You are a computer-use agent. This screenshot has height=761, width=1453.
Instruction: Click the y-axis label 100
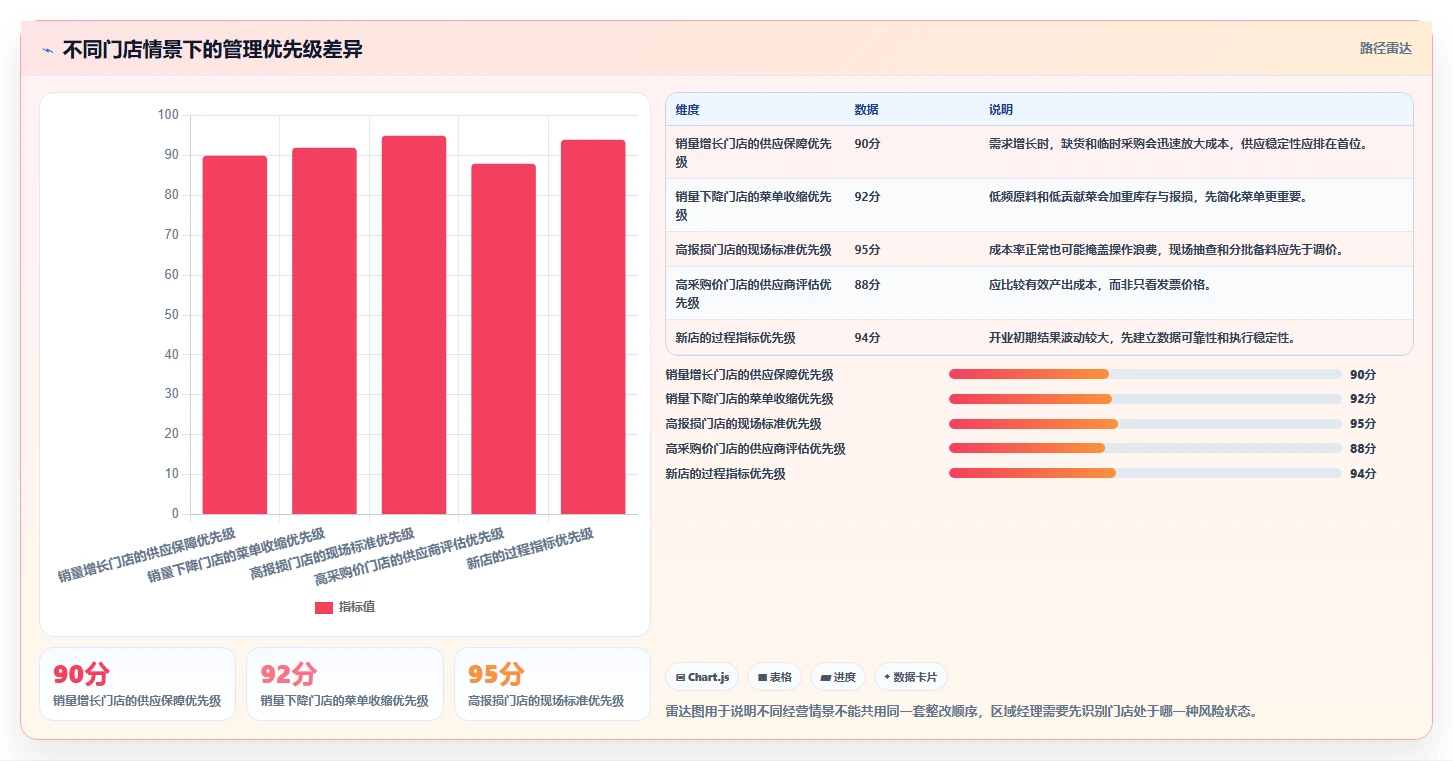click(x=168, y=115)
